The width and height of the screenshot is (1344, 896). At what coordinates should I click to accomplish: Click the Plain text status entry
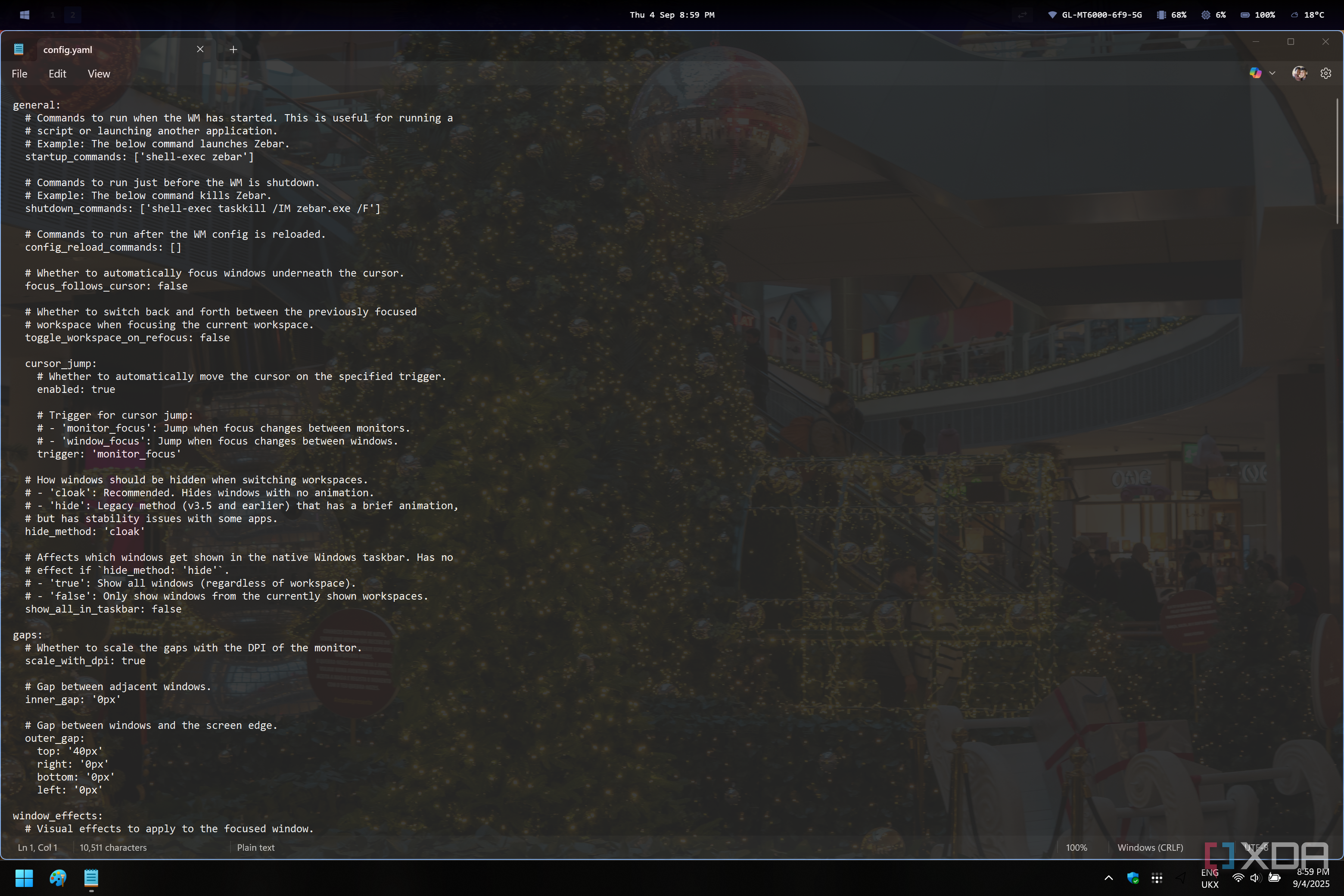pyautogui.click(x=255, y=847)
